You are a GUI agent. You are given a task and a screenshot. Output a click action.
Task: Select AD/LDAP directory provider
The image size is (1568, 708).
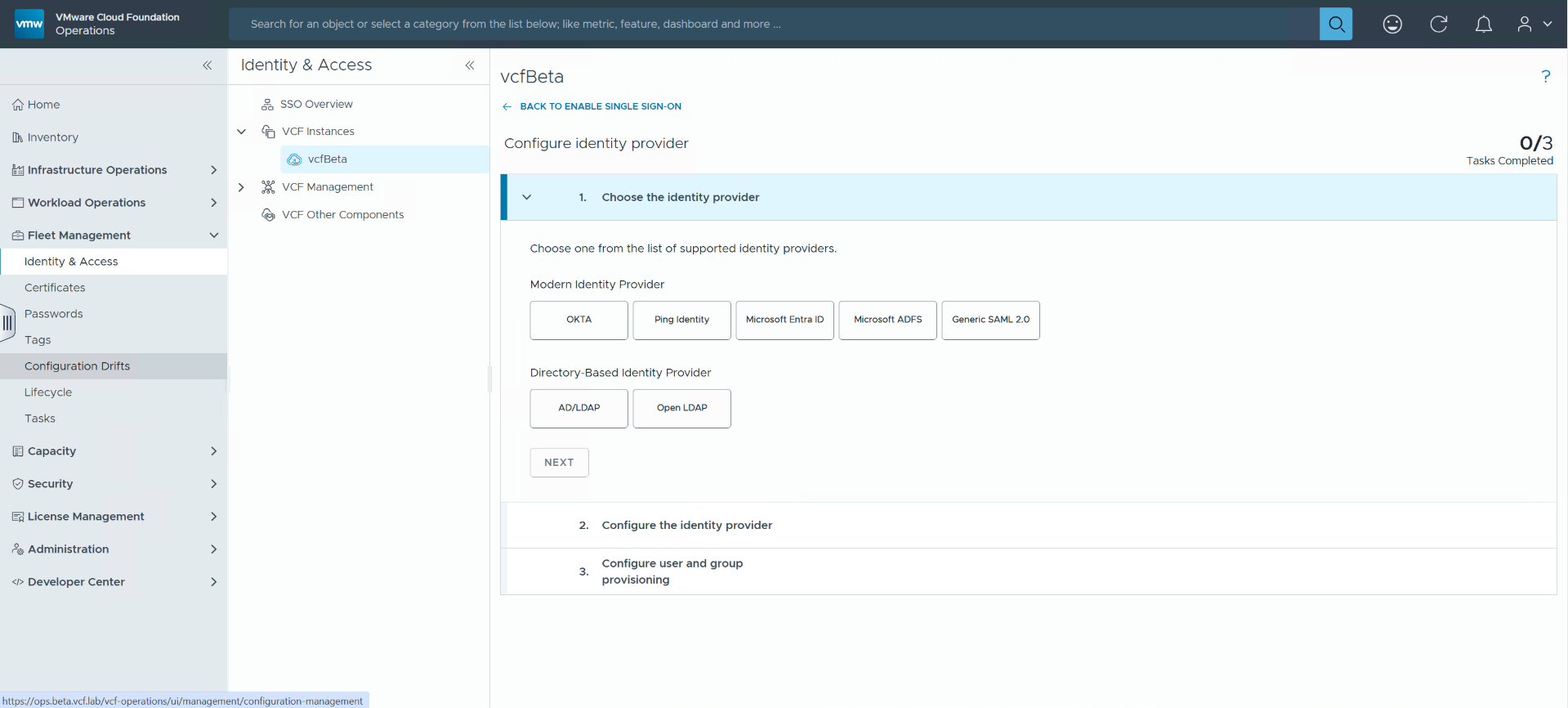tap(579, 409)
